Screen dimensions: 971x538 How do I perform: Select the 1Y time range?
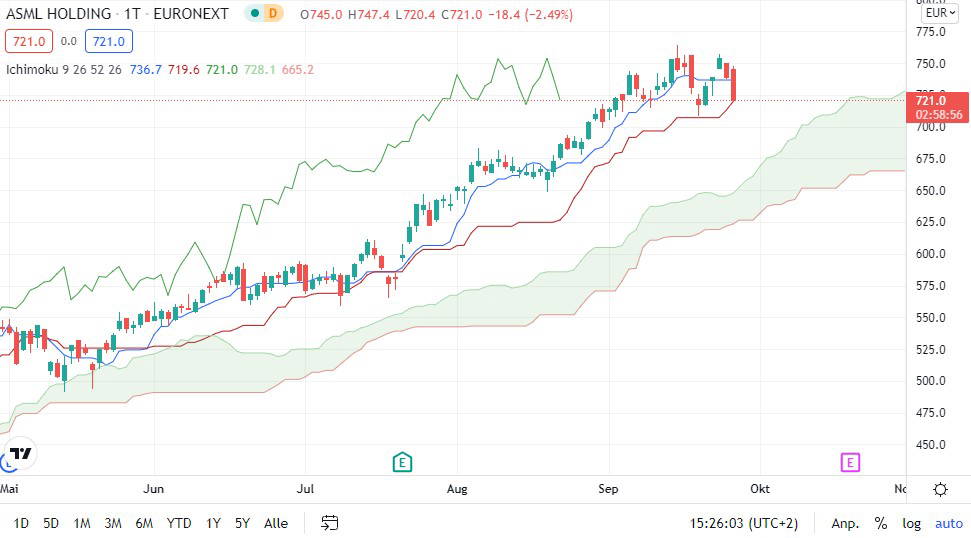(x=213, y=523)
